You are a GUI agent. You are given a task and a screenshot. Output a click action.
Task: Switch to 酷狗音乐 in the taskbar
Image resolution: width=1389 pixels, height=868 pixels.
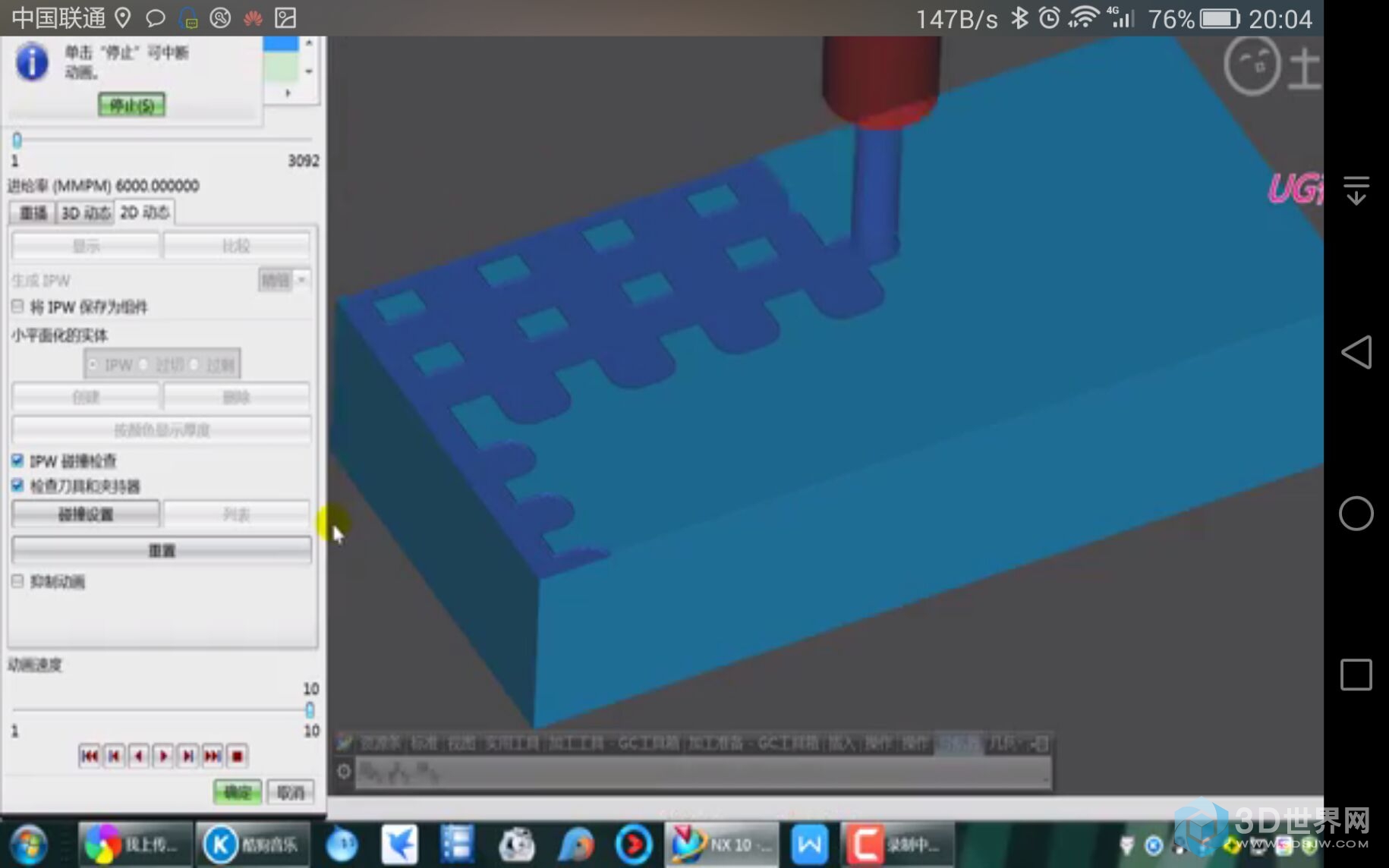click(253, 844)
